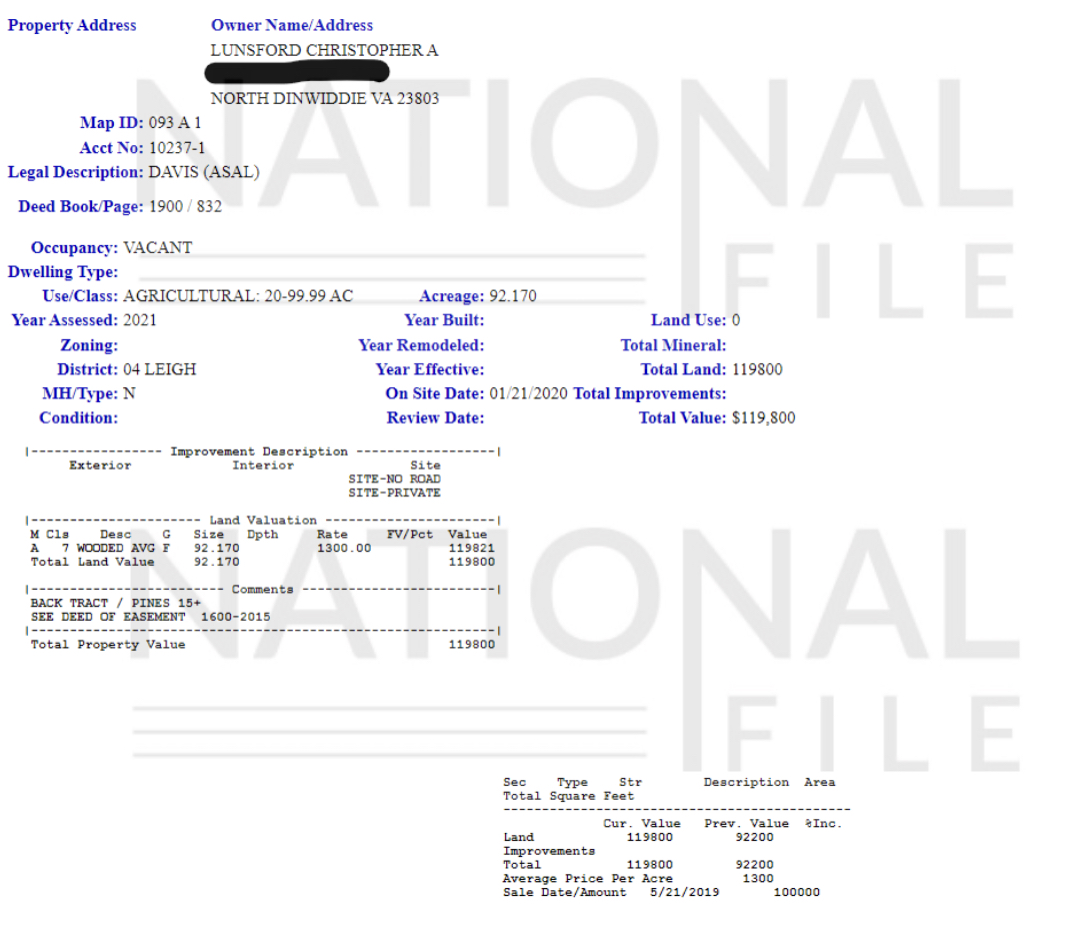Click the "Land Valuation" section header
This screenshot has height=933, width=1082.
(x=263, y=520)
